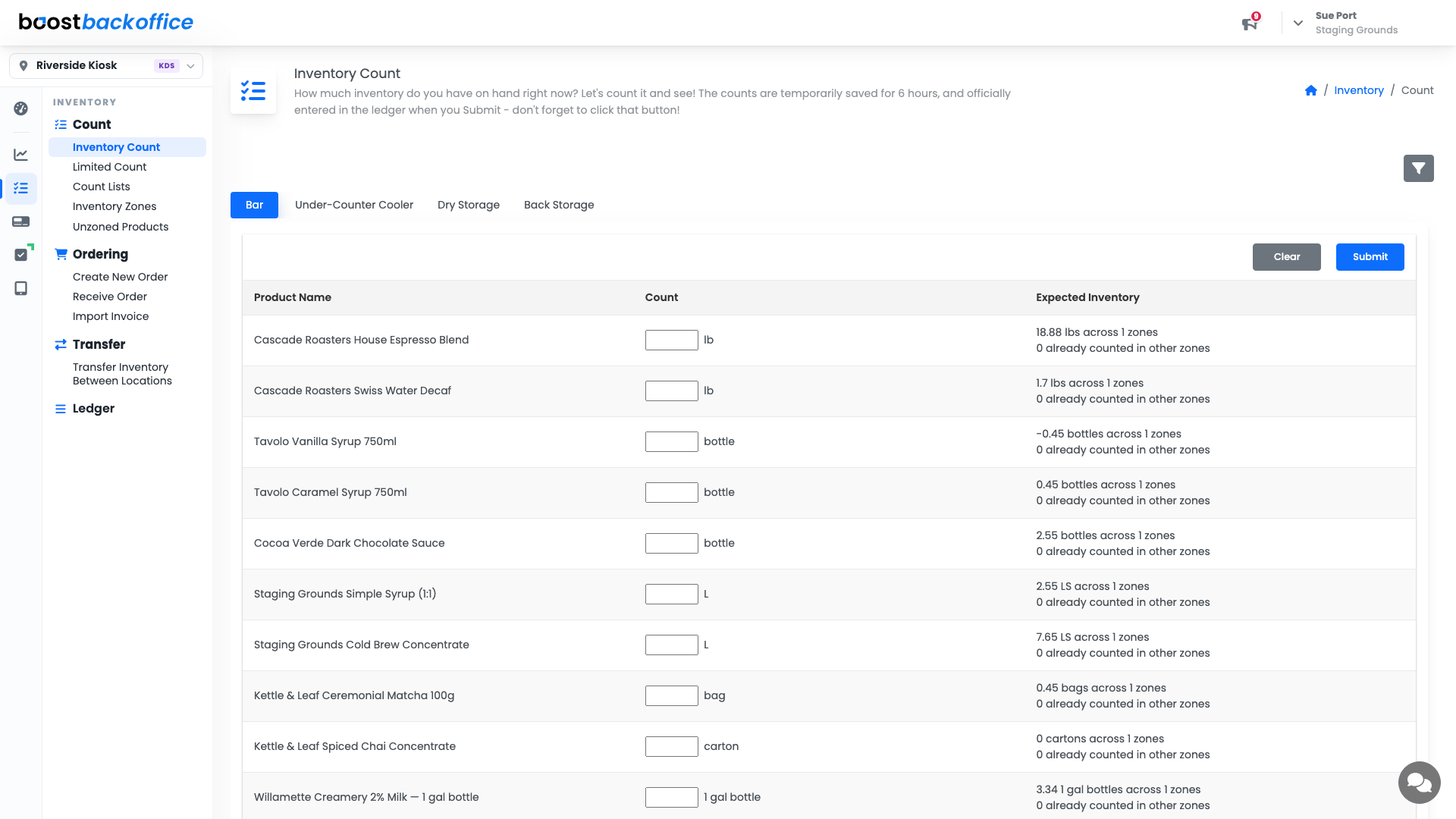Open the announcements megaphone notifications

pyautogui.click(x=1250, y=24)
